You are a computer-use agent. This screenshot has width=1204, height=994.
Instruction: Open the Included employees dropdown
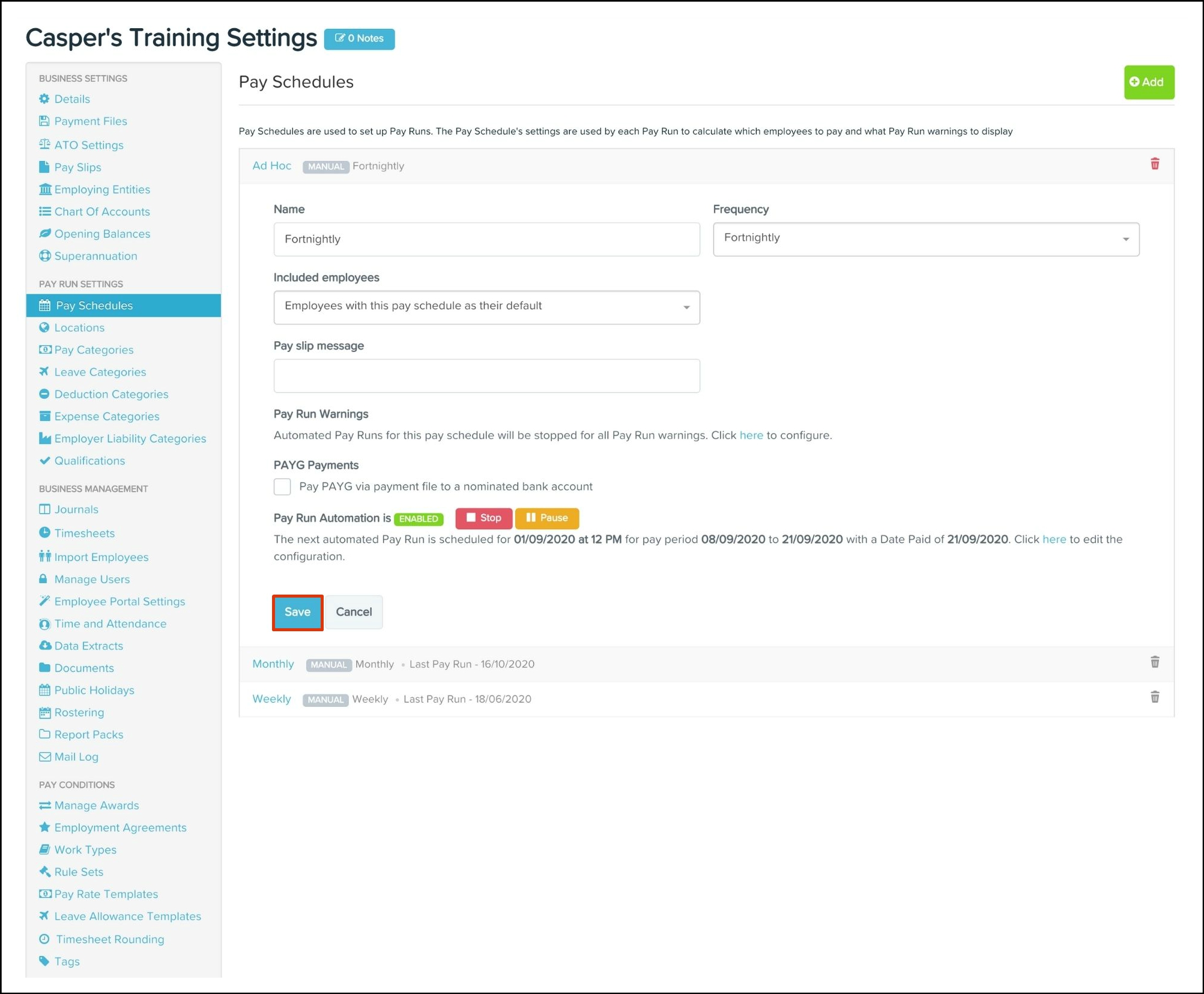pyautogui.click(x=486, y=307)
